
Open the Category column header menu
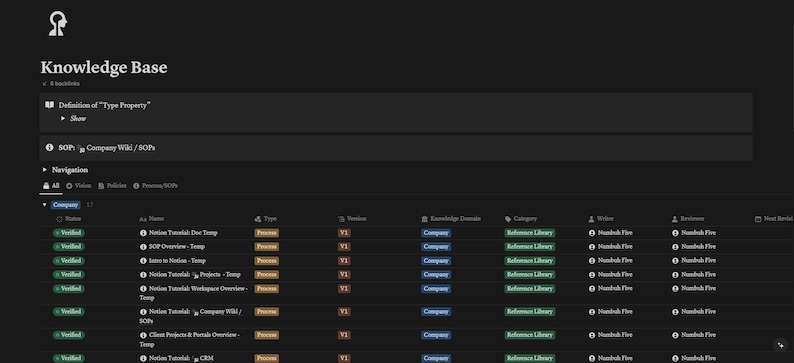tap(521, 219)
